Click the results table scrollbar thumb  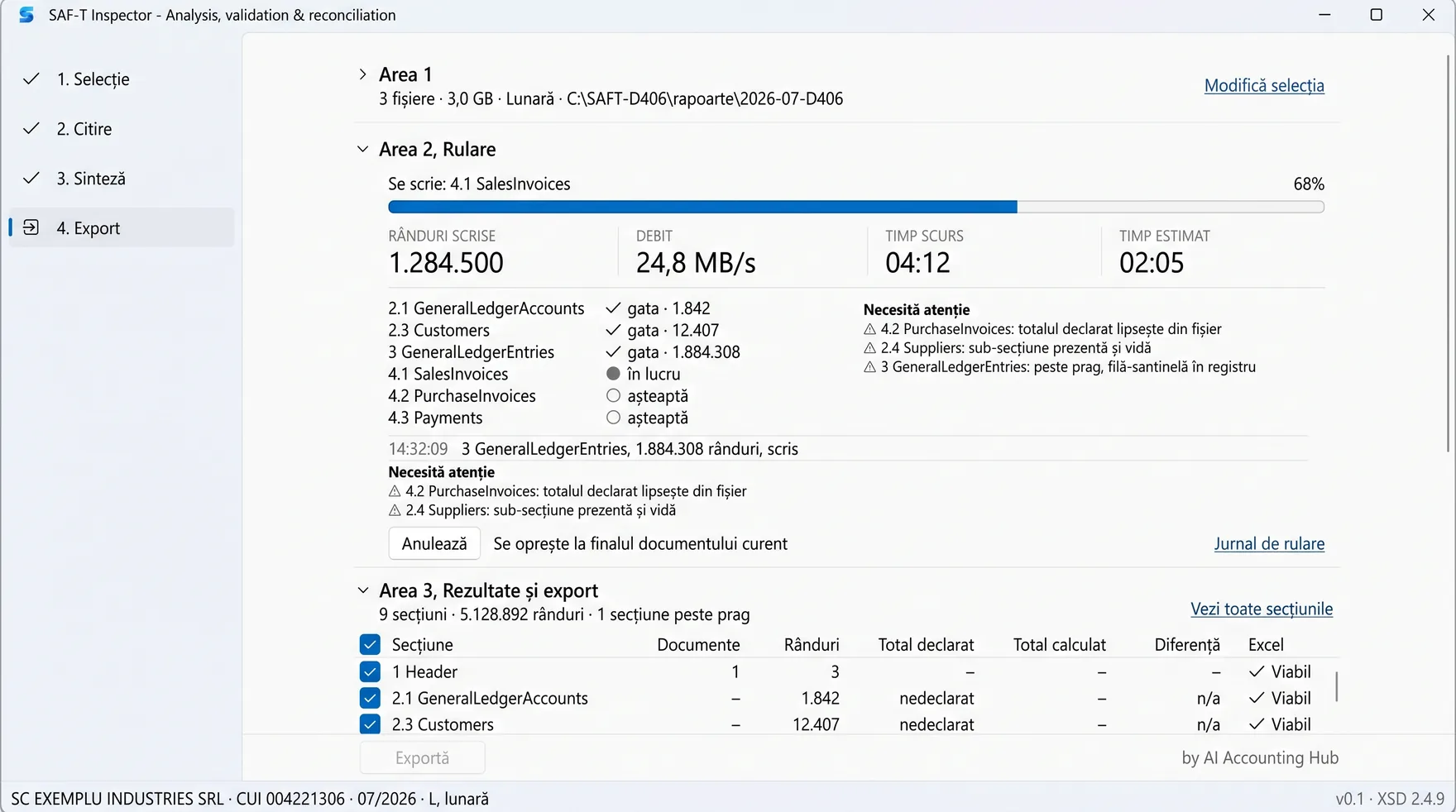click(1337, 686)
